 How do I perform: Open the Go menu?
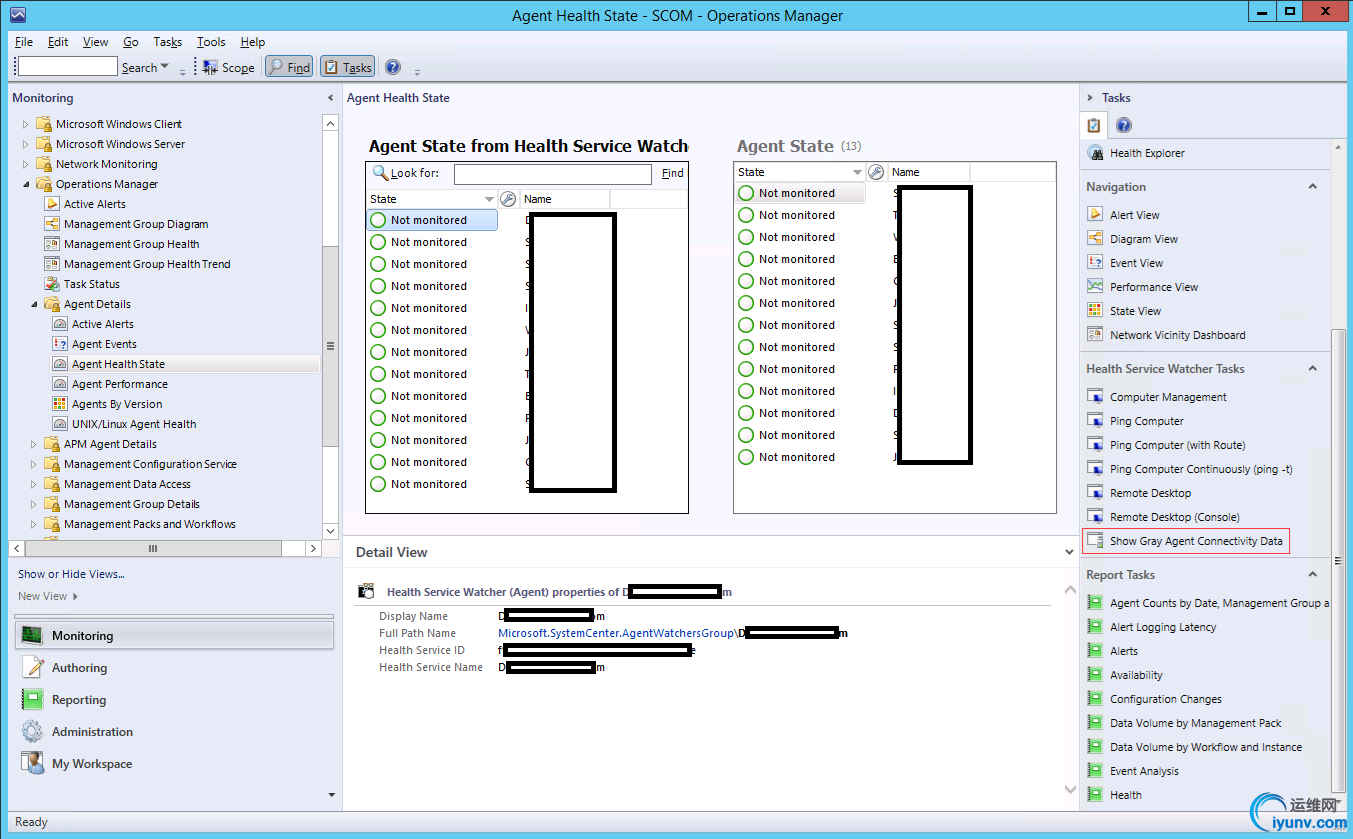click(131, 42)
